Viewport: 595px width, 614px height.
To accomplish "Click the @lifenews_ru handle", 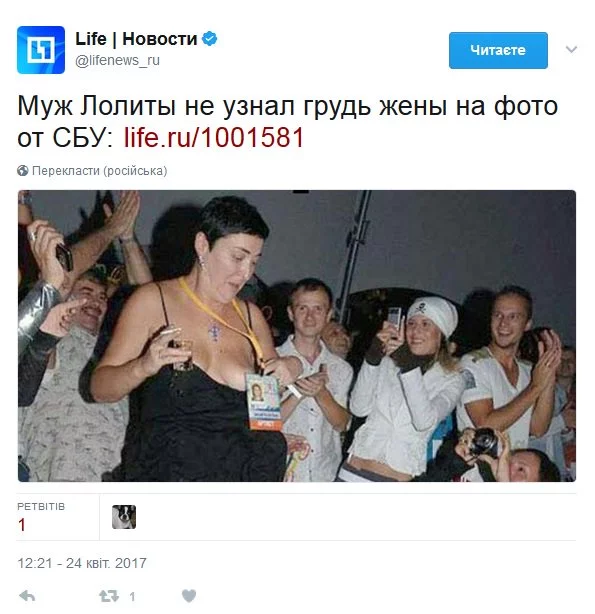I will tap(117, 60).
